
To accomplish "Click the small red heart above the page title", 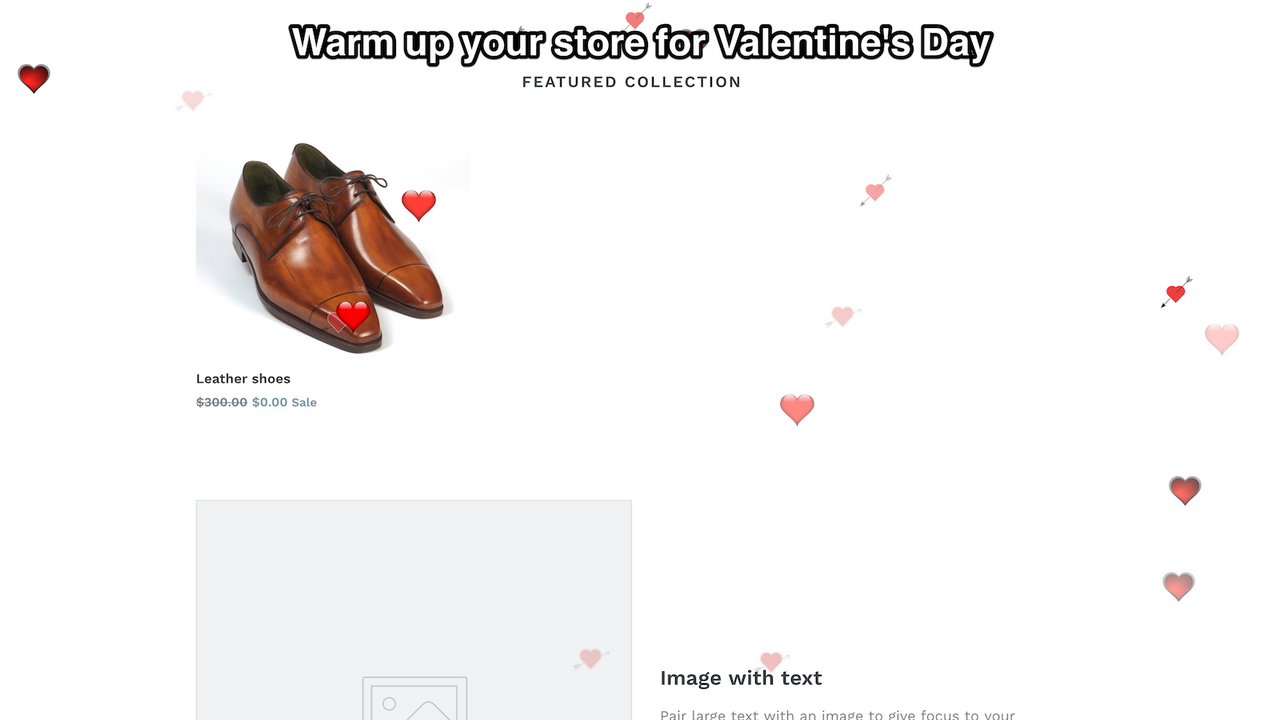I will click(x=634, y=17).
